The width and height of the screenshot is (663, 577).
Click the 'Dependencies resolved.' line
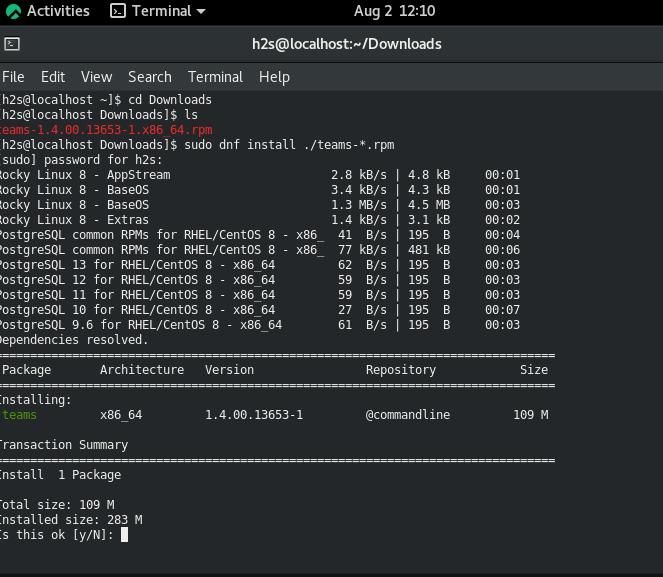pos(73,340)
